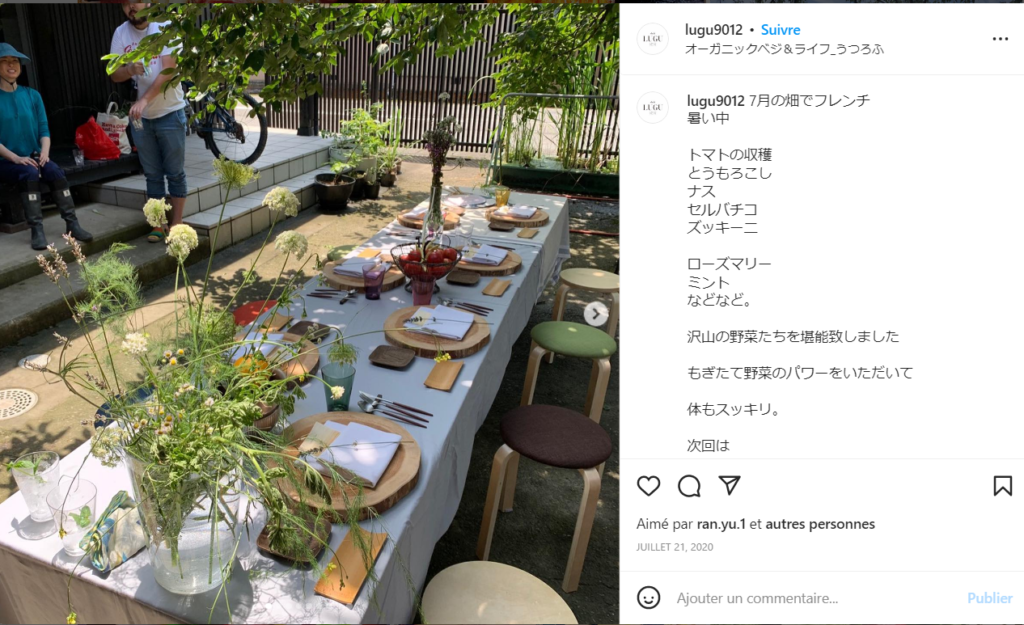Viewport: 1024px width, 625px height.
Task: Click the garden table post photo
Action: pos(310,312)
